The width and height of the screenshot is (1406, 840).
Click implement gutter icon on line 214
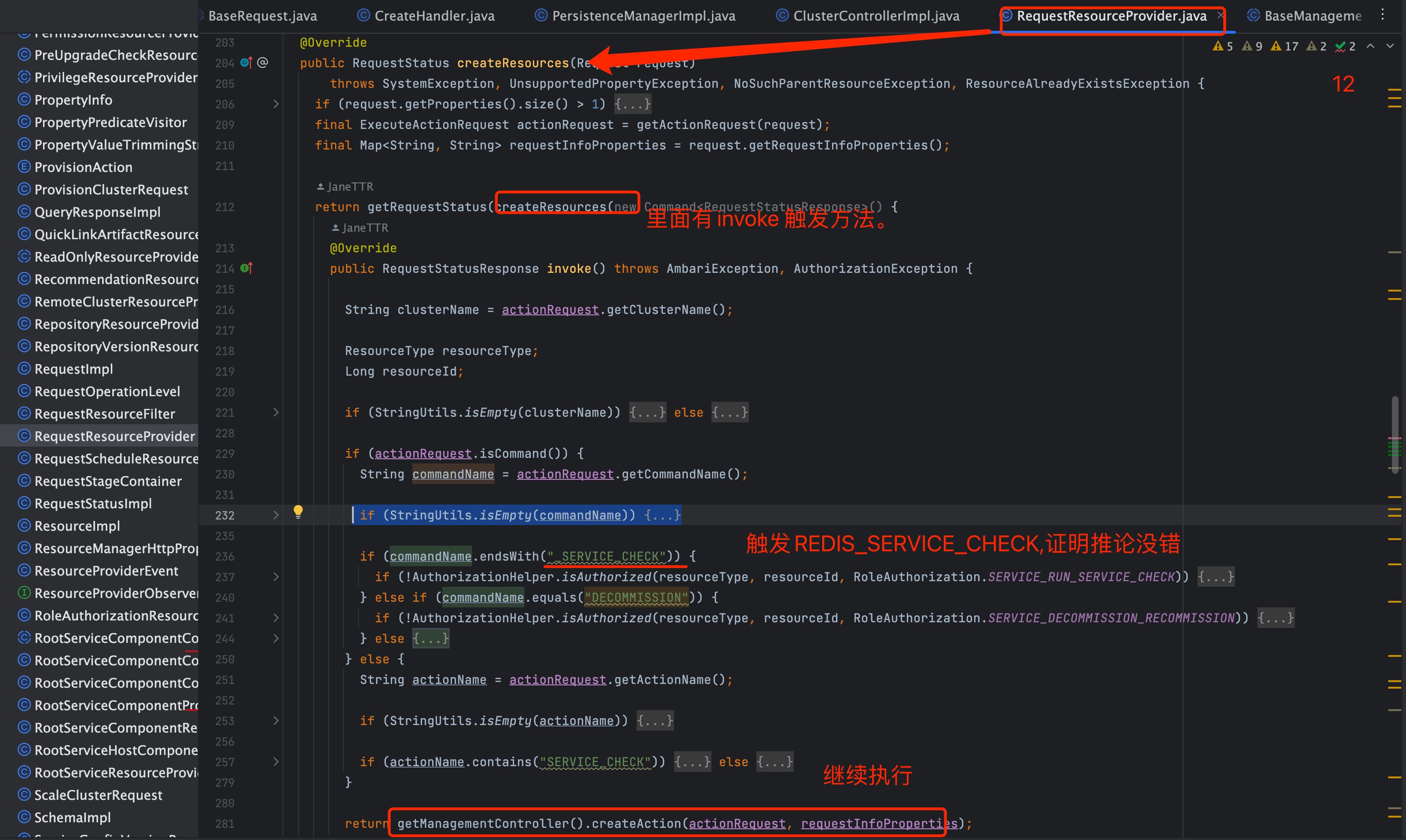(246, 268)
